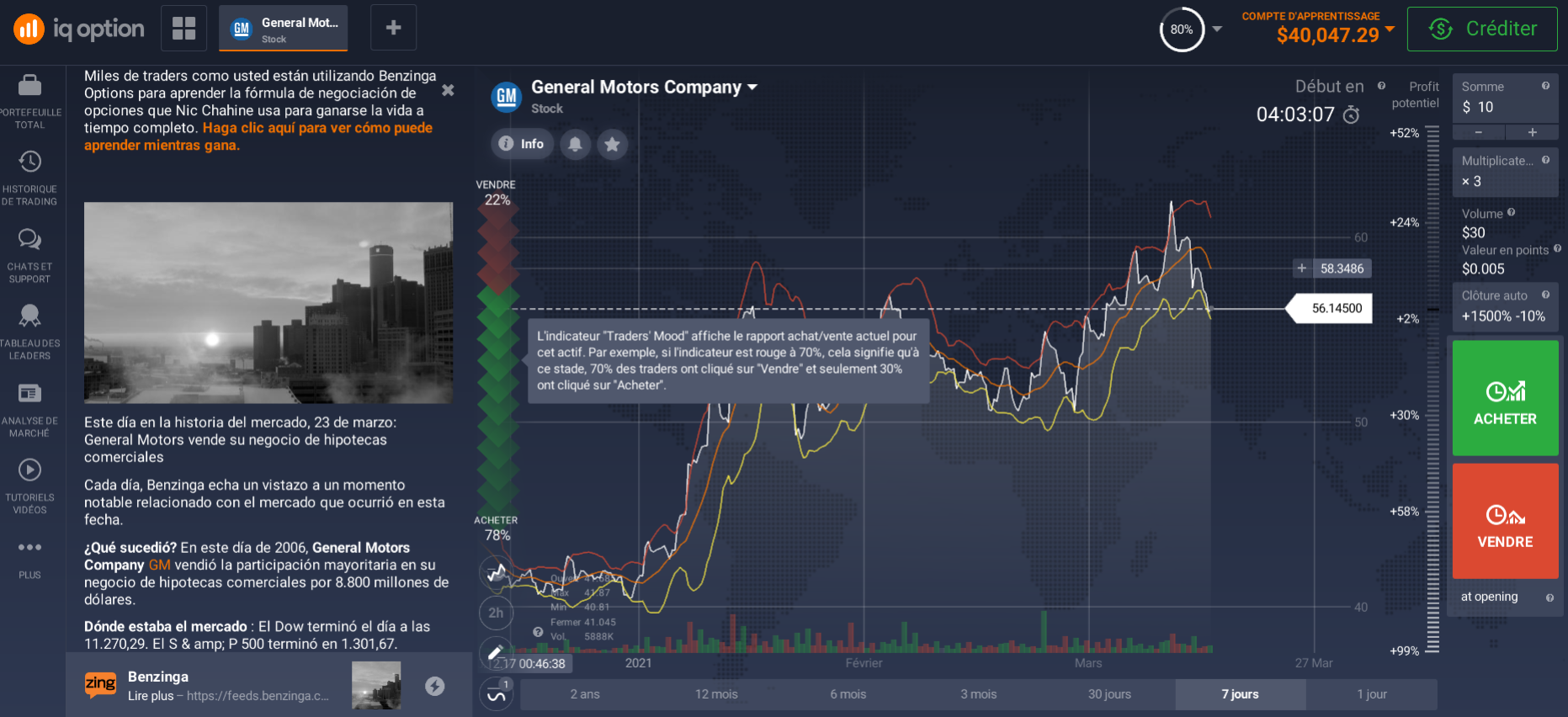The width and height of the screenshot is (1568, 717).
Task: Click the help icon beside Volume
Action: pyautogui.click(x=1511, y=213)
